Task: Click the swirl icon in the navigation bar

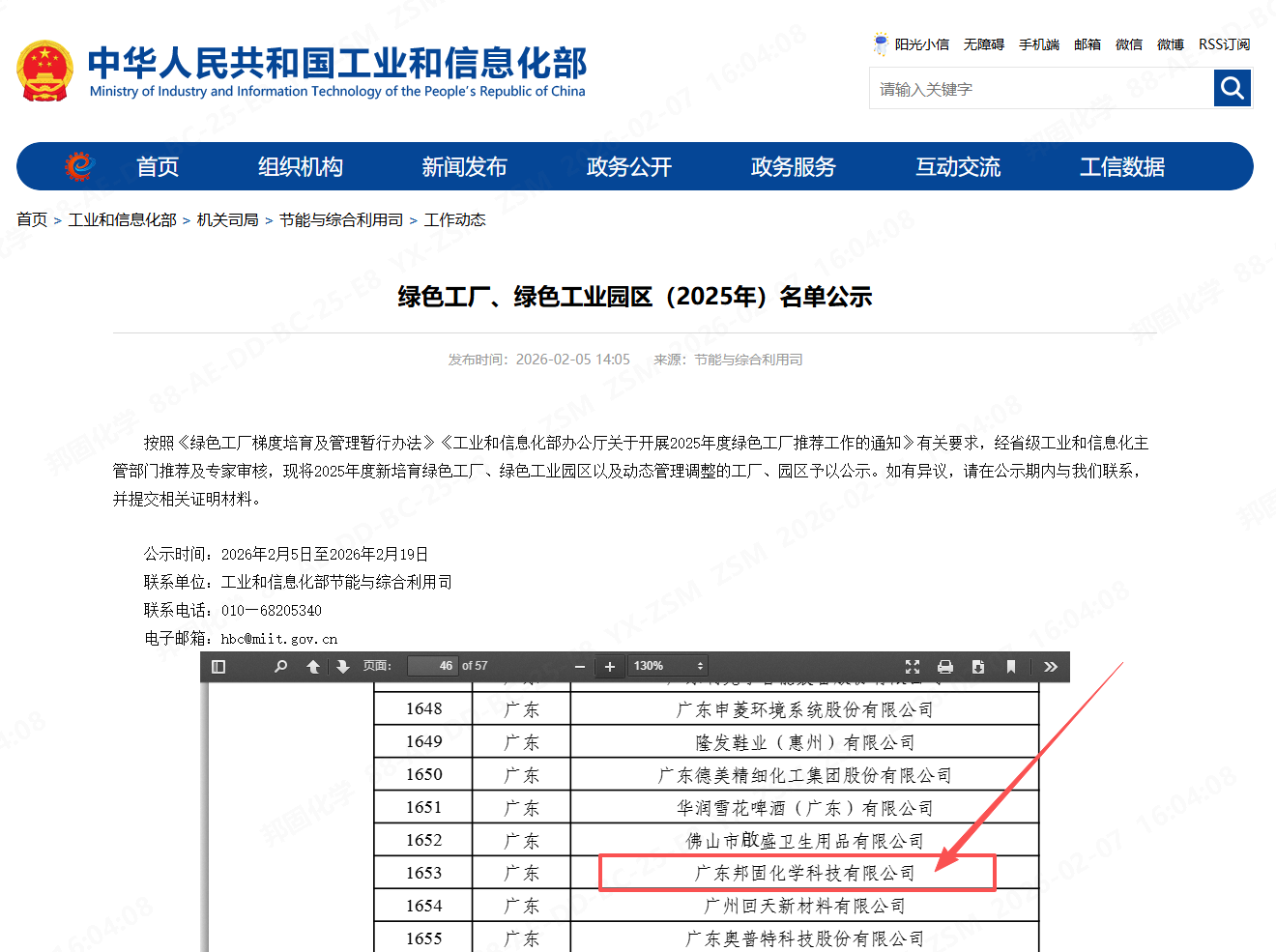Action: pos(79,166)
